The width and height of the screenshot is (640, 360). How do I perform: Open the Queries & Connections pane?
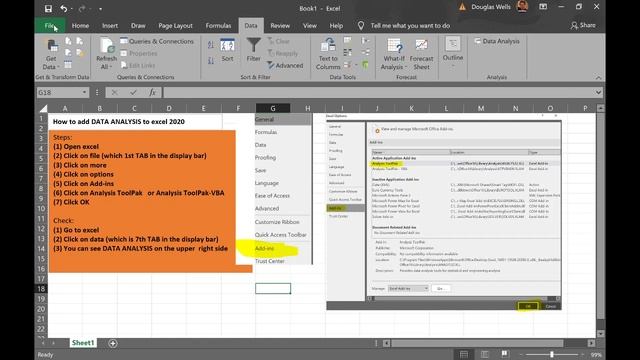tap(157, 41)
